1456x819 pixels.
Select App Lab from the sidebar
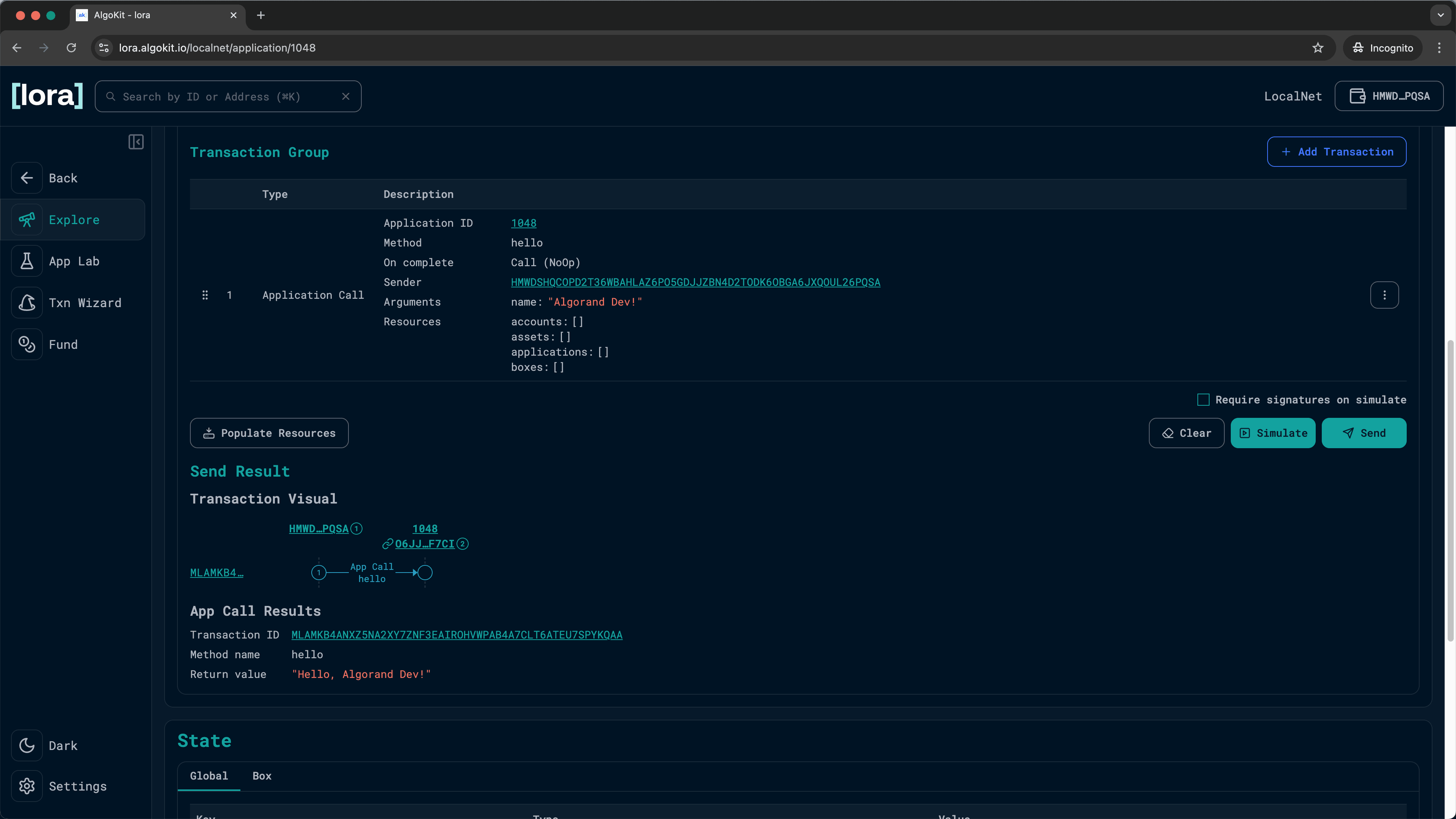click(74, 260)
